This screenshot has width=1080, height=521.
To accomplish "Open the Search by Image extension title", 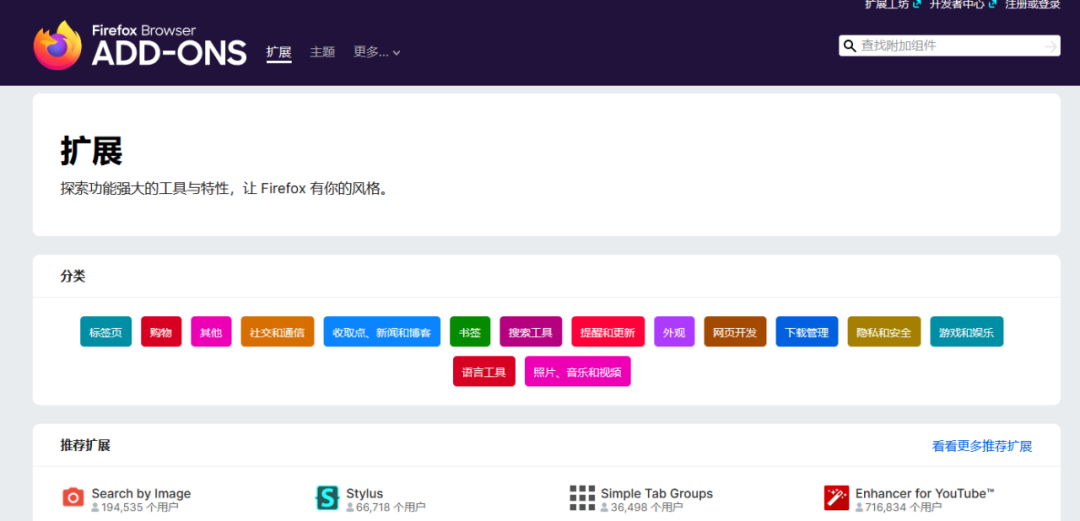I will pyautogui.click(x=141, y=493).
